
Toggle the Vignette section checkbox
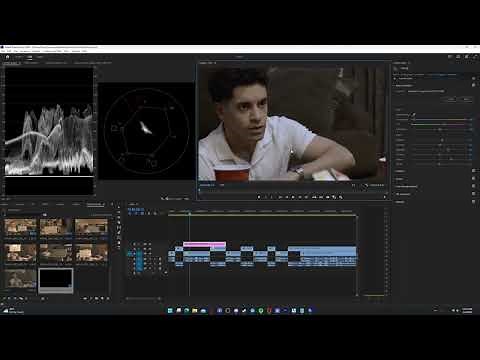[x=474, y=202]
